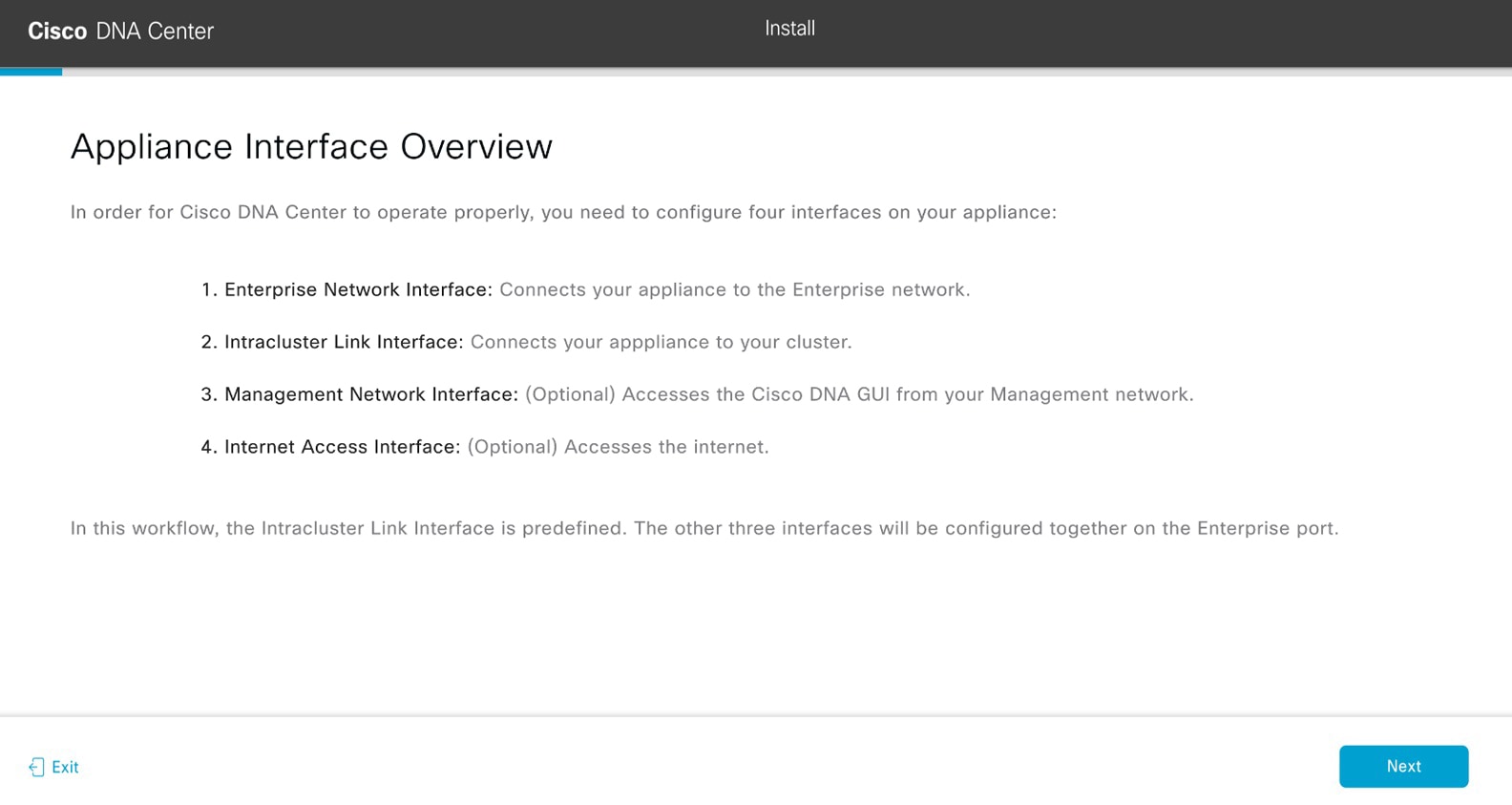Click the Exit door icon
Viewport: 1512px width, 805px height.
tap(36, 767)
